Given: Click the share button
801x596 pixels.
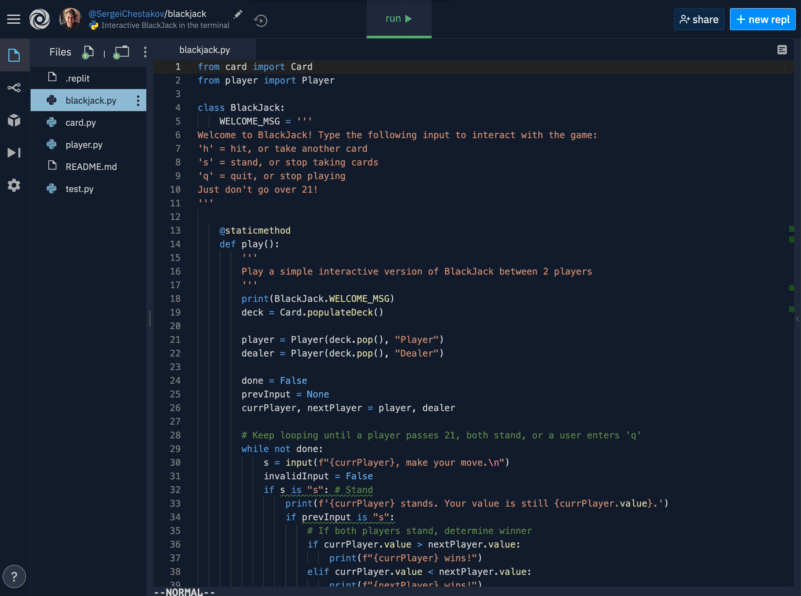Looking at the screenshot, I should click(x=698, y=19).
